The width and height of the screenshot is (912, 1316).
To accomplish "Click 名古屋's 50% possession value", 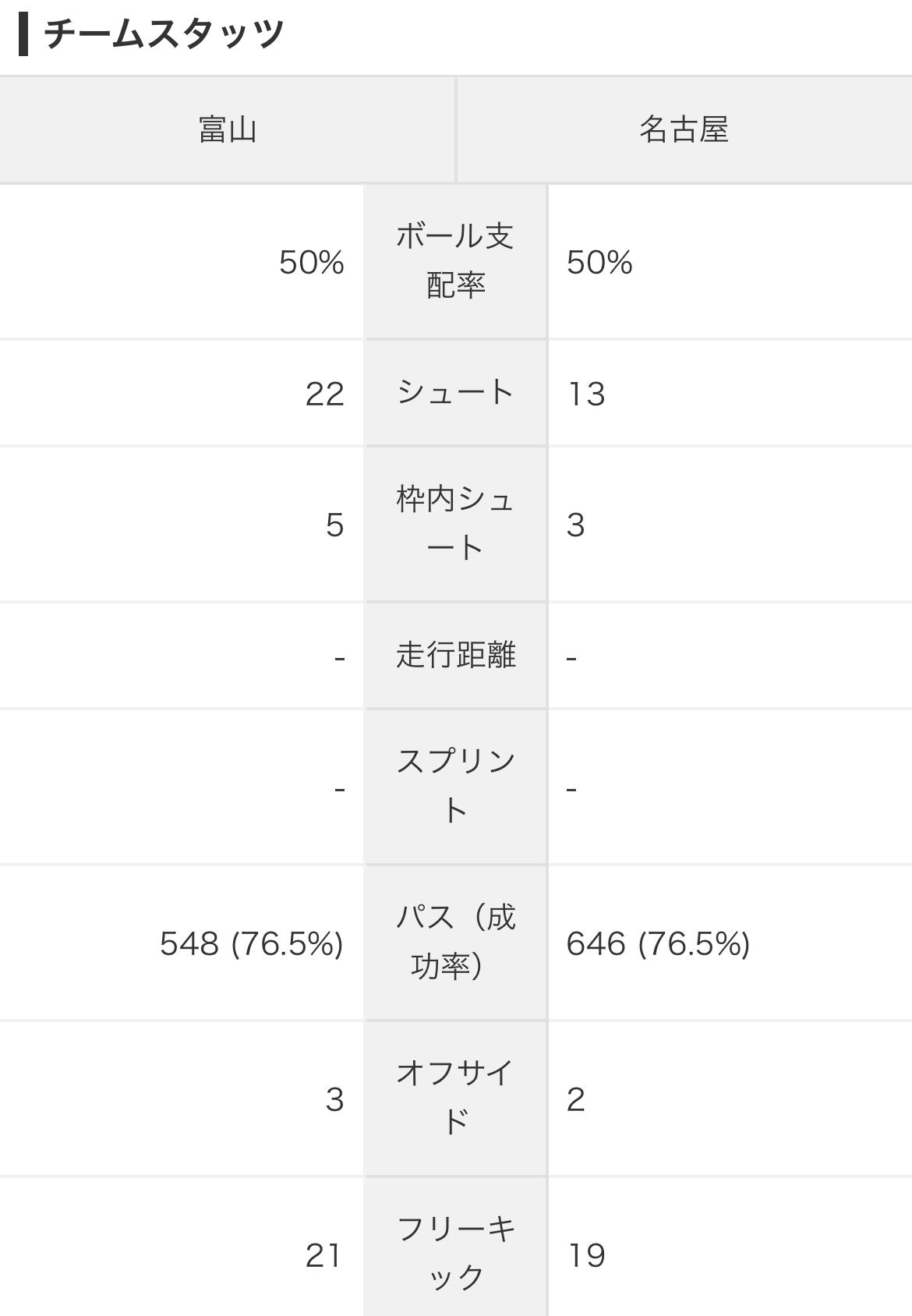I will tap(599, 263).
